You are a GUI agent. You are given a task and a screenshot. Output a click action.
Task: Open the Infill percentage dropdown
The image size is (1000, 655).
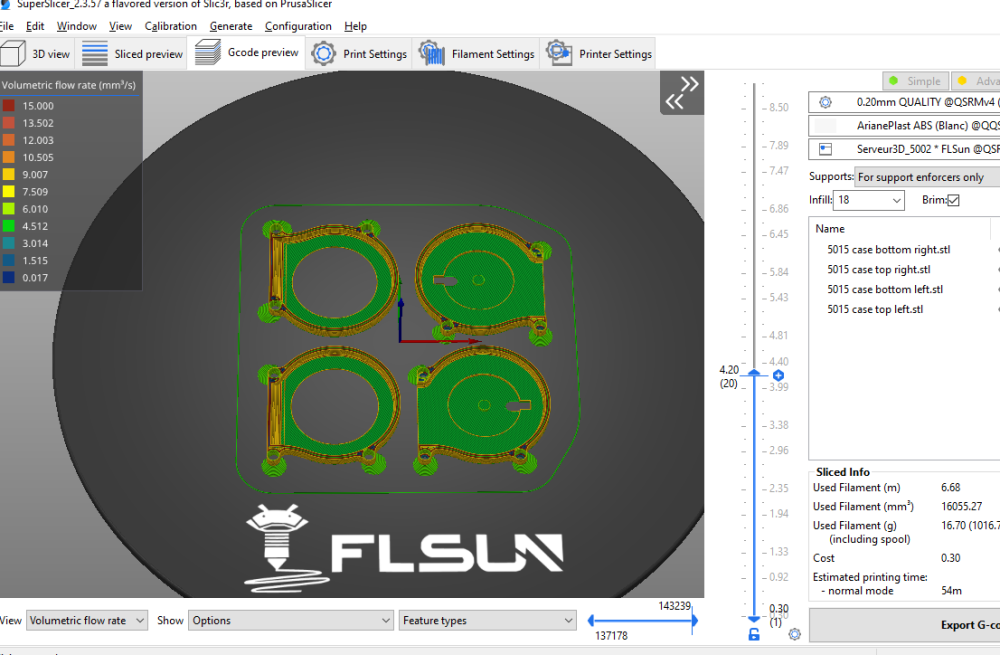click(869, 200)
